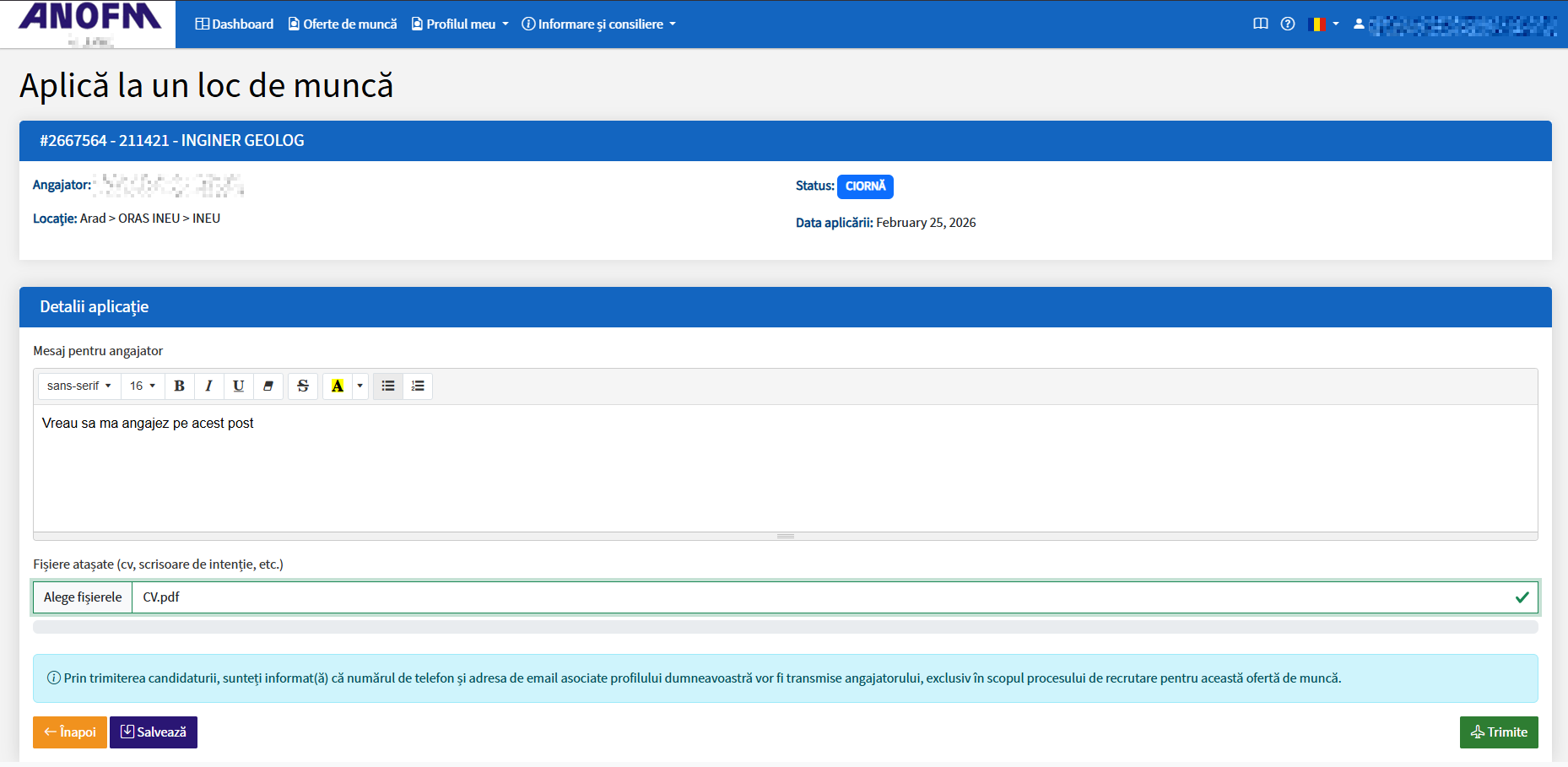The image size is (1568, 767).
Task: Open the font size 16 dropdown
Action: [142, 386]
